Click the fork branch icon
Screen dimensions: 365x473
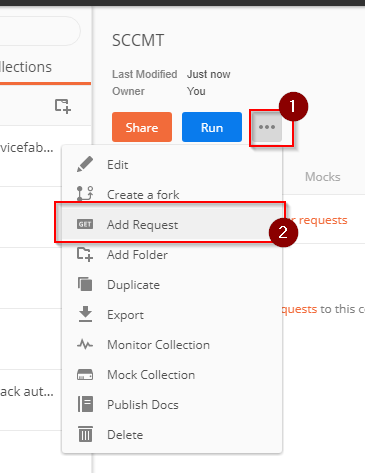click(85, 194)
